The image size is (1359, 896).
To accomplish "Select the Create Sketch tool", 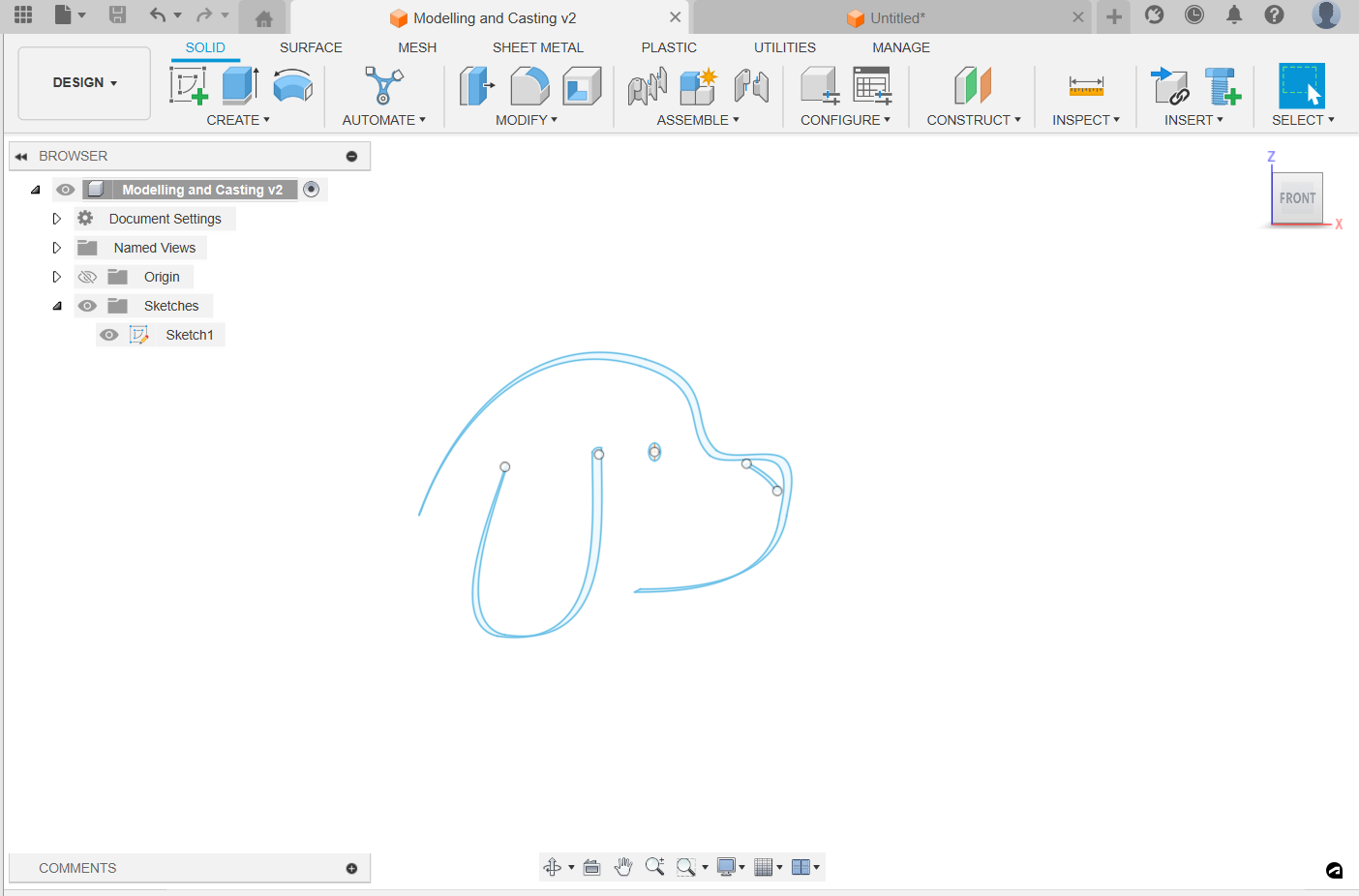I will [x=189, y=85].
